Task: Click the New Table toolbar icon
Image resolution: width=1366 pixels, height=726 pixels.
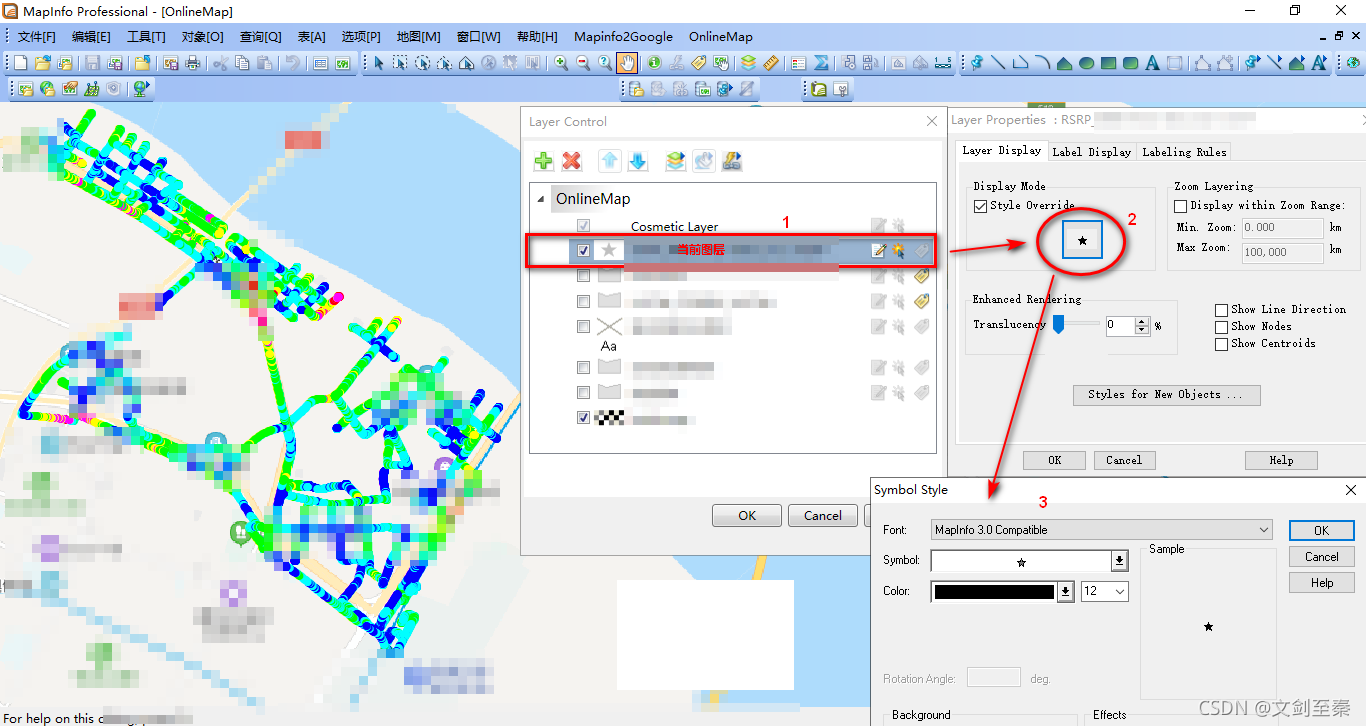Action: (20, 63)
